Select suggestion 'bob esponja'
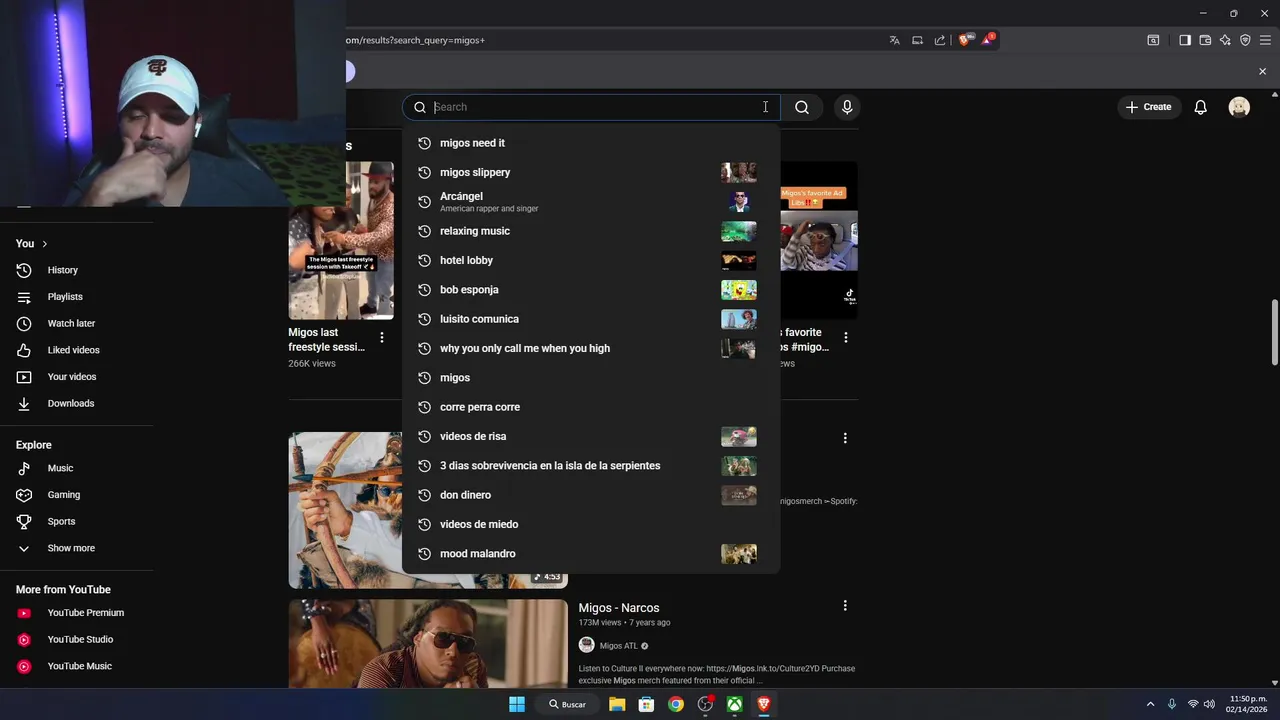This screenshot has height=720, width=1280. pyautogui.click(x=591, y=290)
